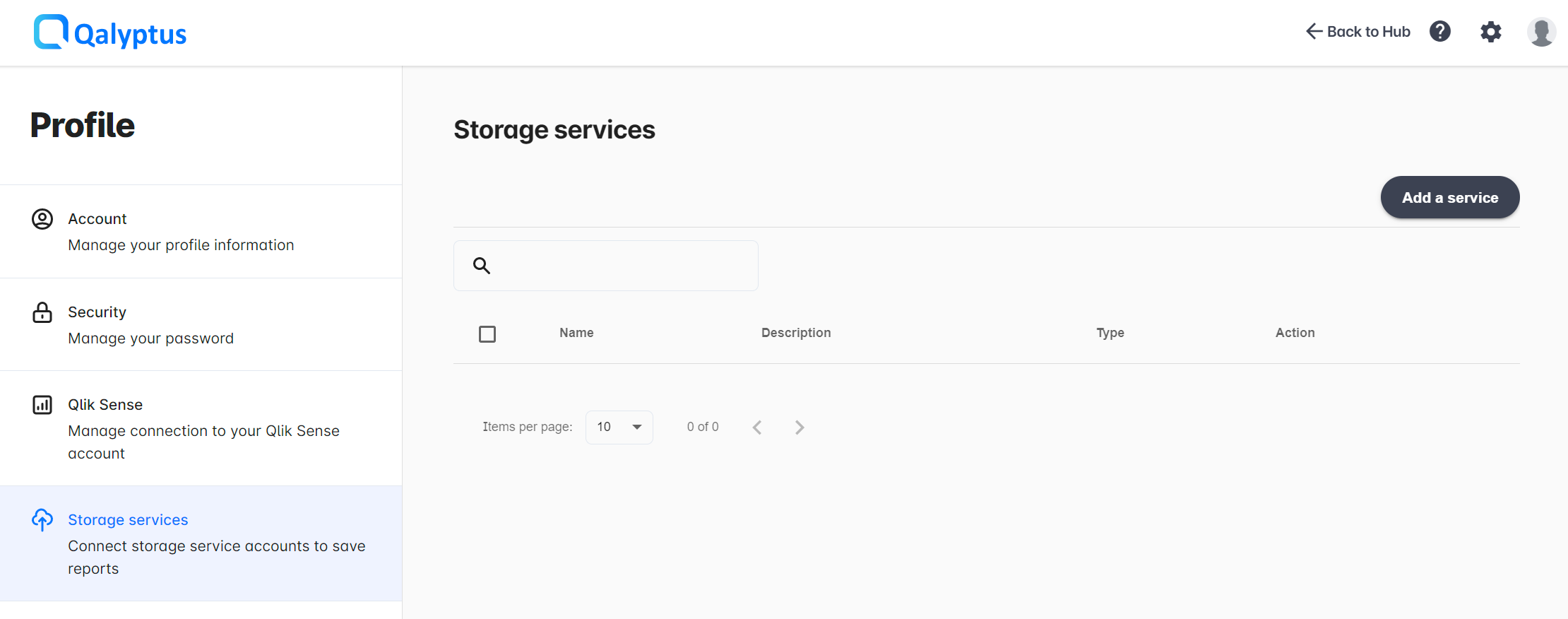Click 'Manage your password' text
Viewport: 1568px width, 619px height.
coord(150,338)
